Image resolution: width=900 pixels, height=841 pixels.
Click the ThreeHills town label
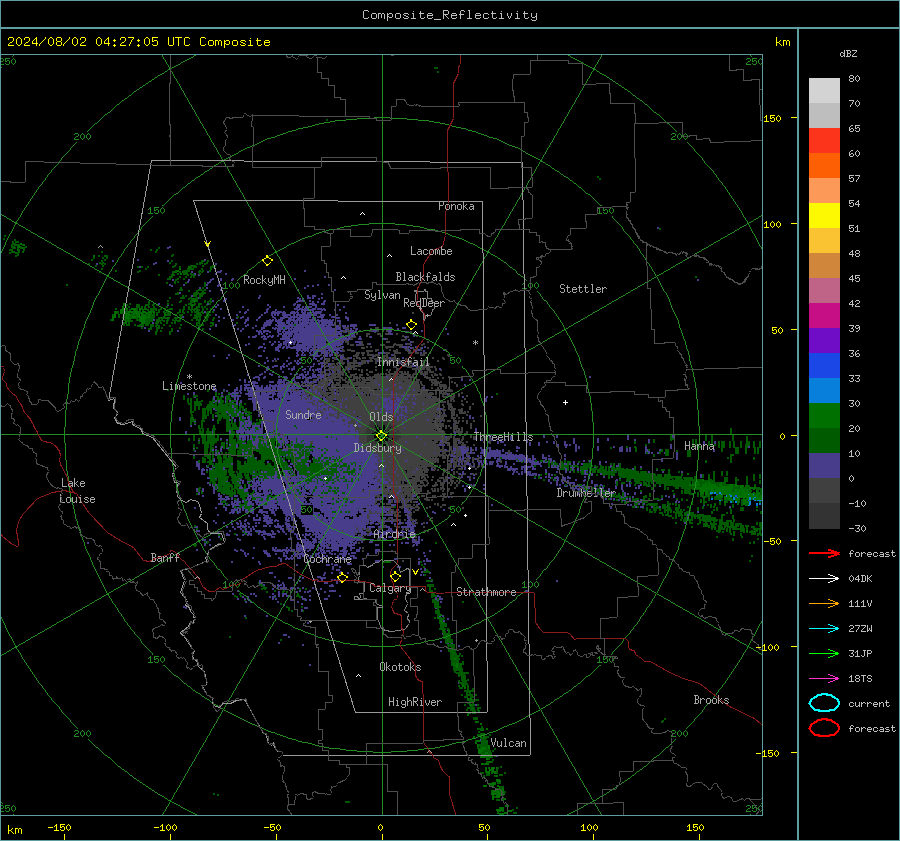click(x=503, y=437)
